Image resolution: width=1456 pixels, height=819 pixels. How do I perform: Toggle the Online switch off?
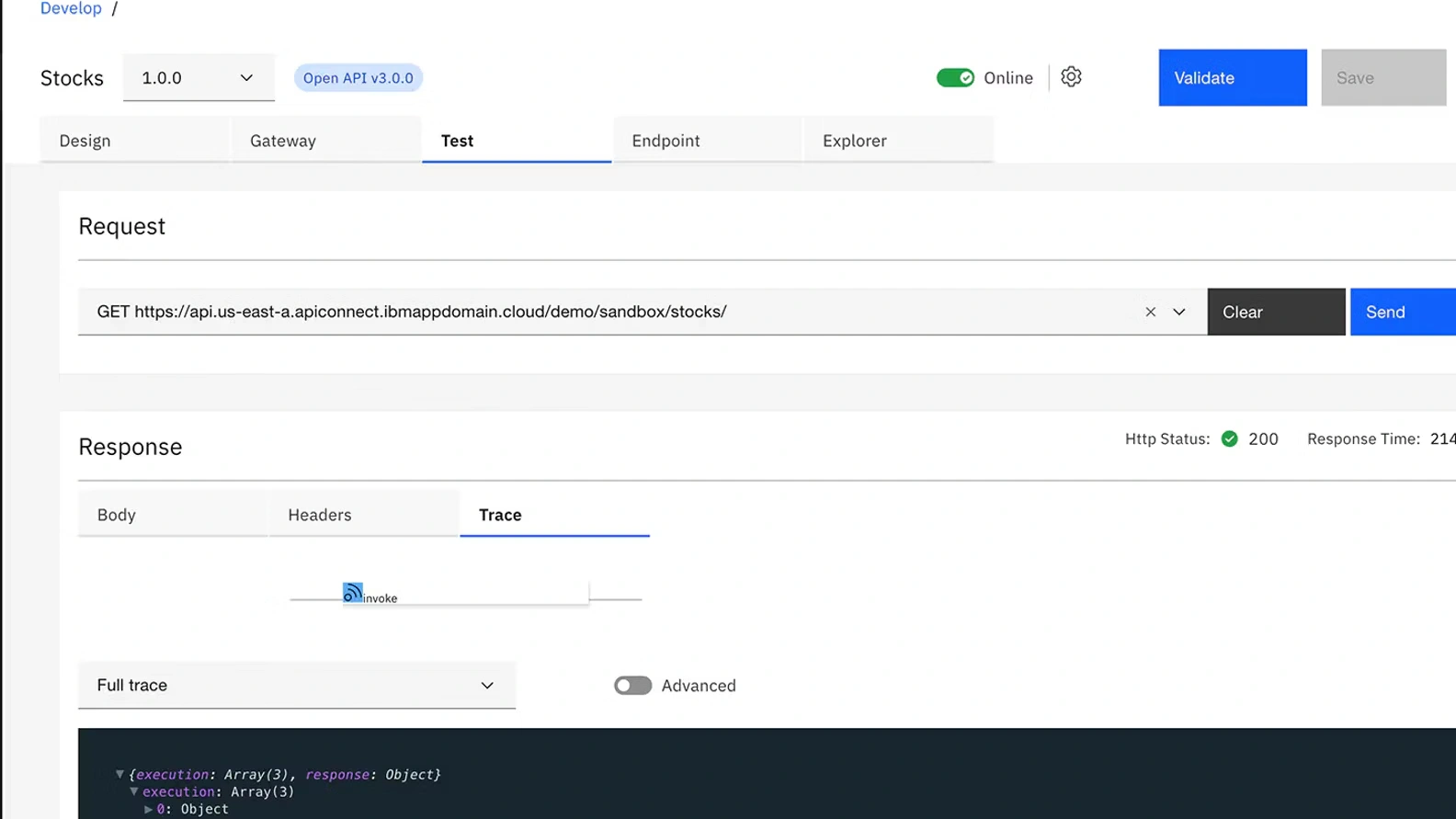(955, 78)
